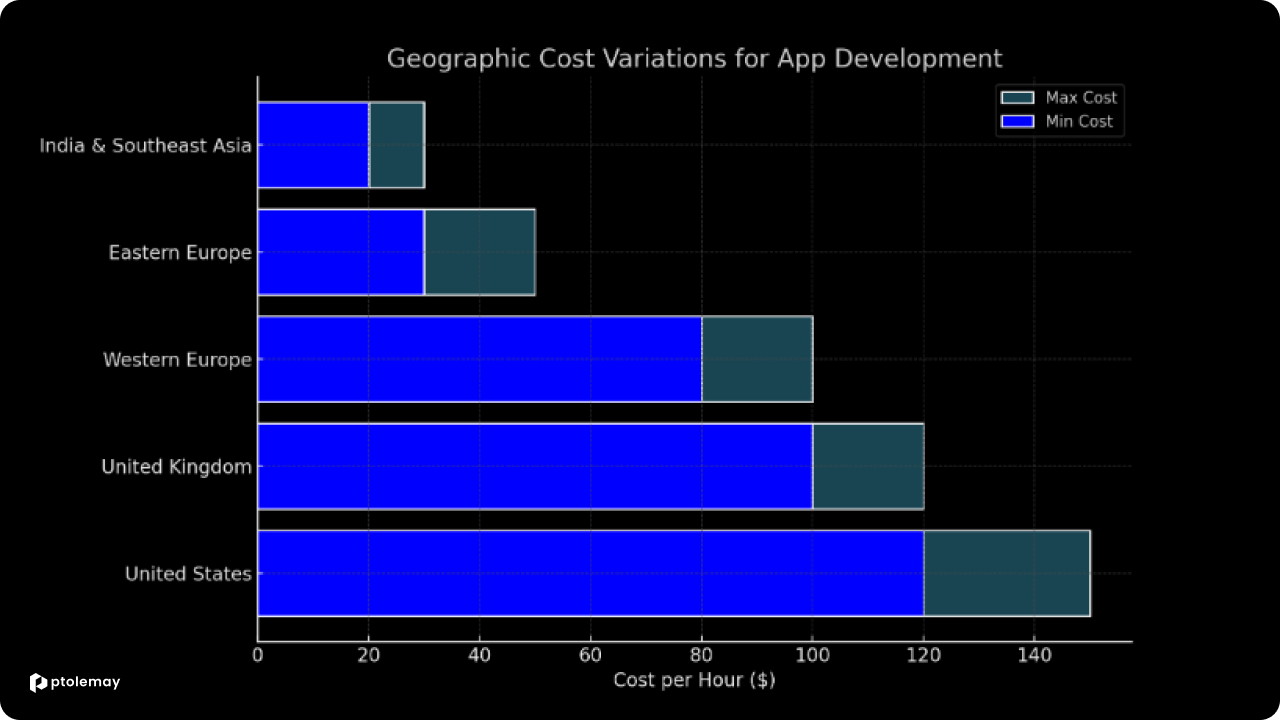Click the "United States" axis label
Image resolution: width=1280 pixels, height=720 pixels.
point(188,573)
